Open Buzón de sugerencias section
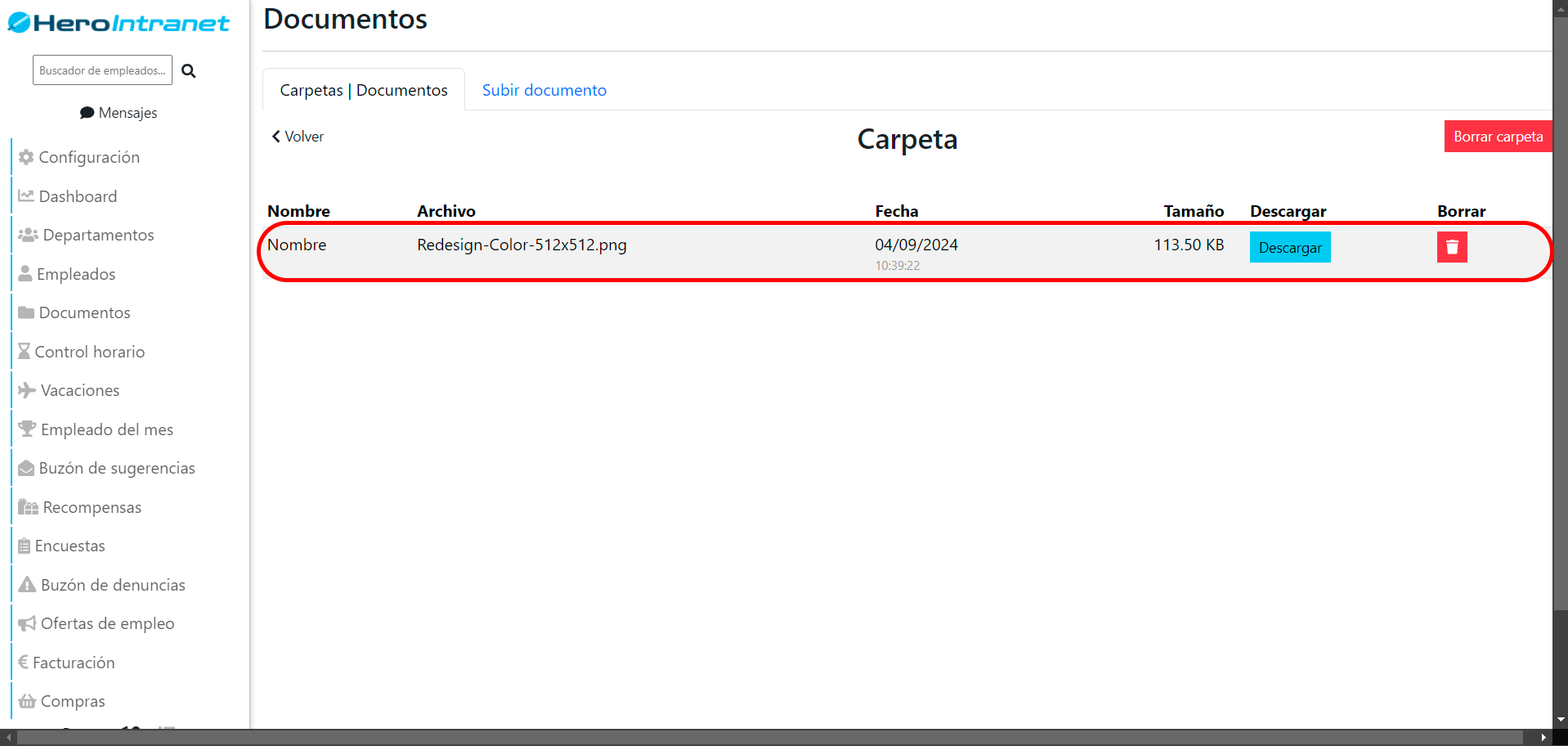This screenshot has height=746, width=1568. [x=117, y=468]
